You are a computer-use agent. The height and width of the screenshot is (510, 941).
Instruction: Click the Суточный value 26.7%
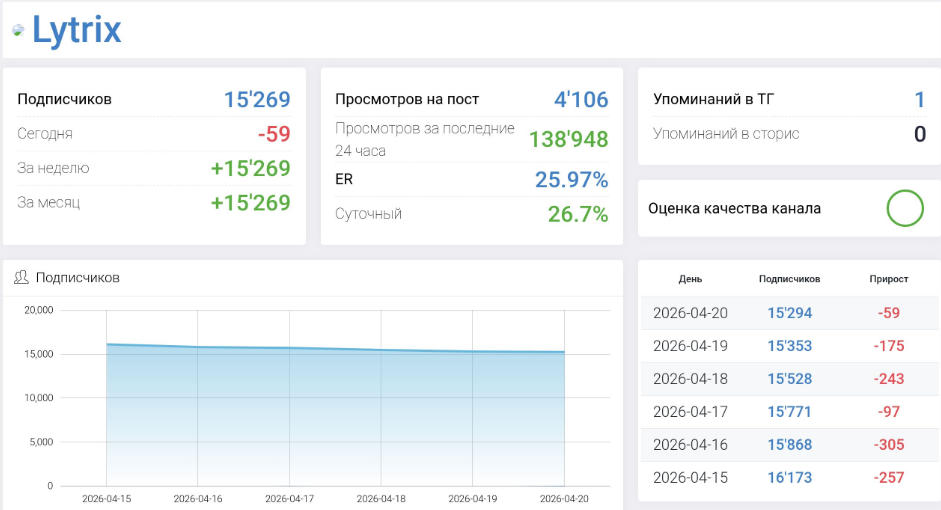coord(578,214)
